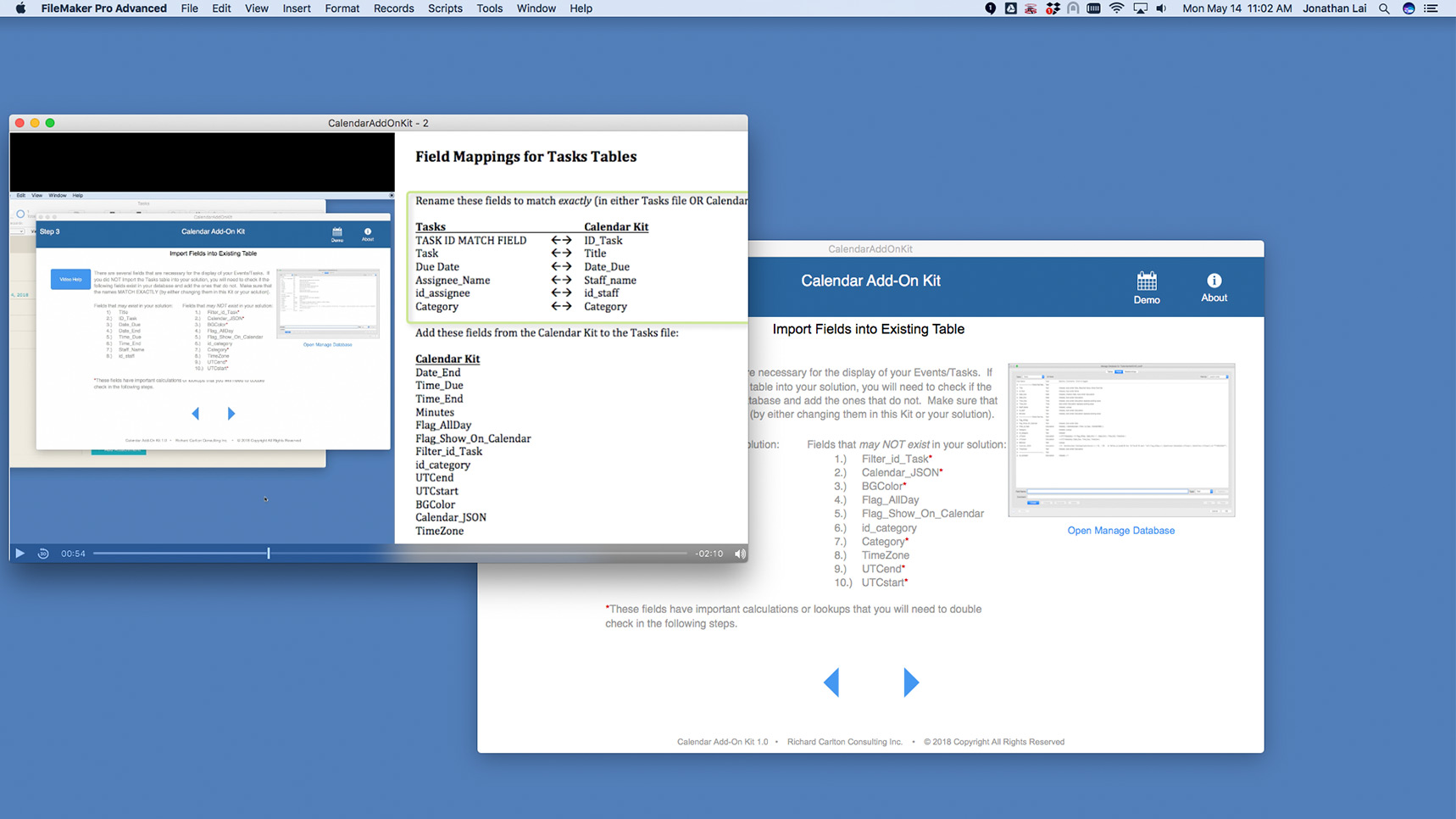This screenshot has width=1456, height=819.
Task: Click the Field Mappings for Tasks Tables heading
Action: [525, 157]
